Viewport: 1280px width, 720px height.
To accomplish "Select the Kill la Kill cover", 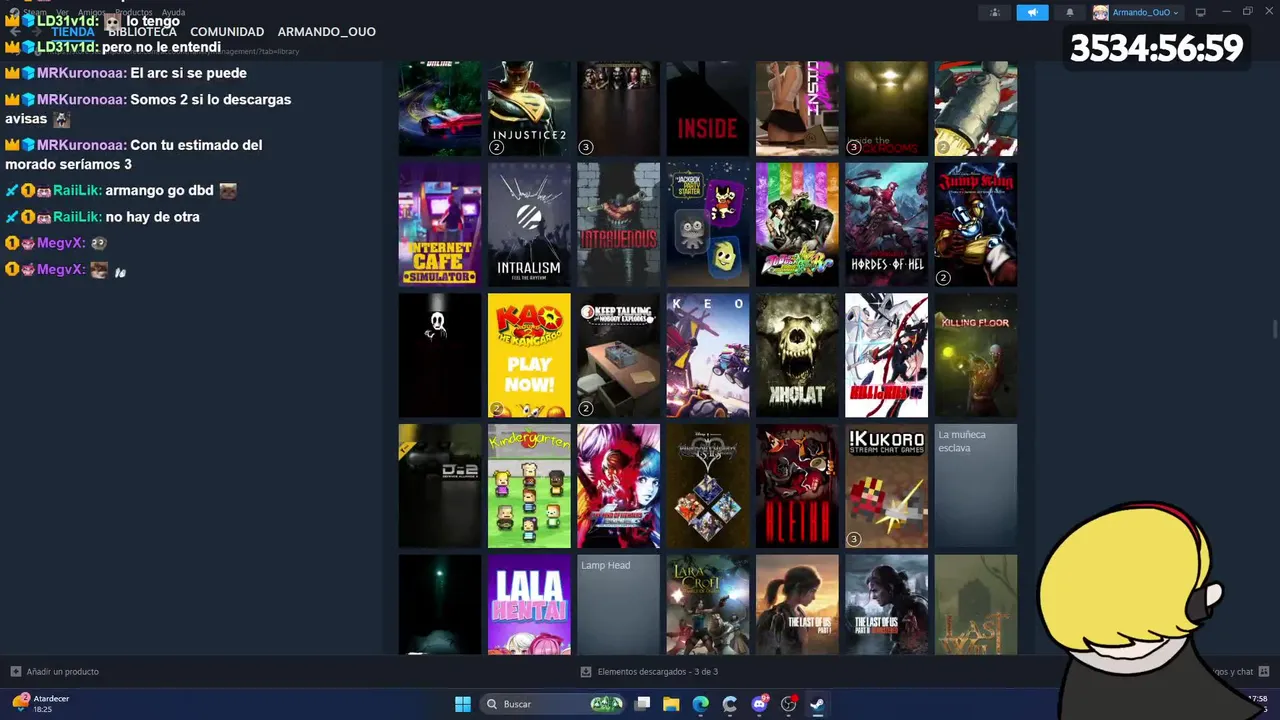I will coord(886,355).
